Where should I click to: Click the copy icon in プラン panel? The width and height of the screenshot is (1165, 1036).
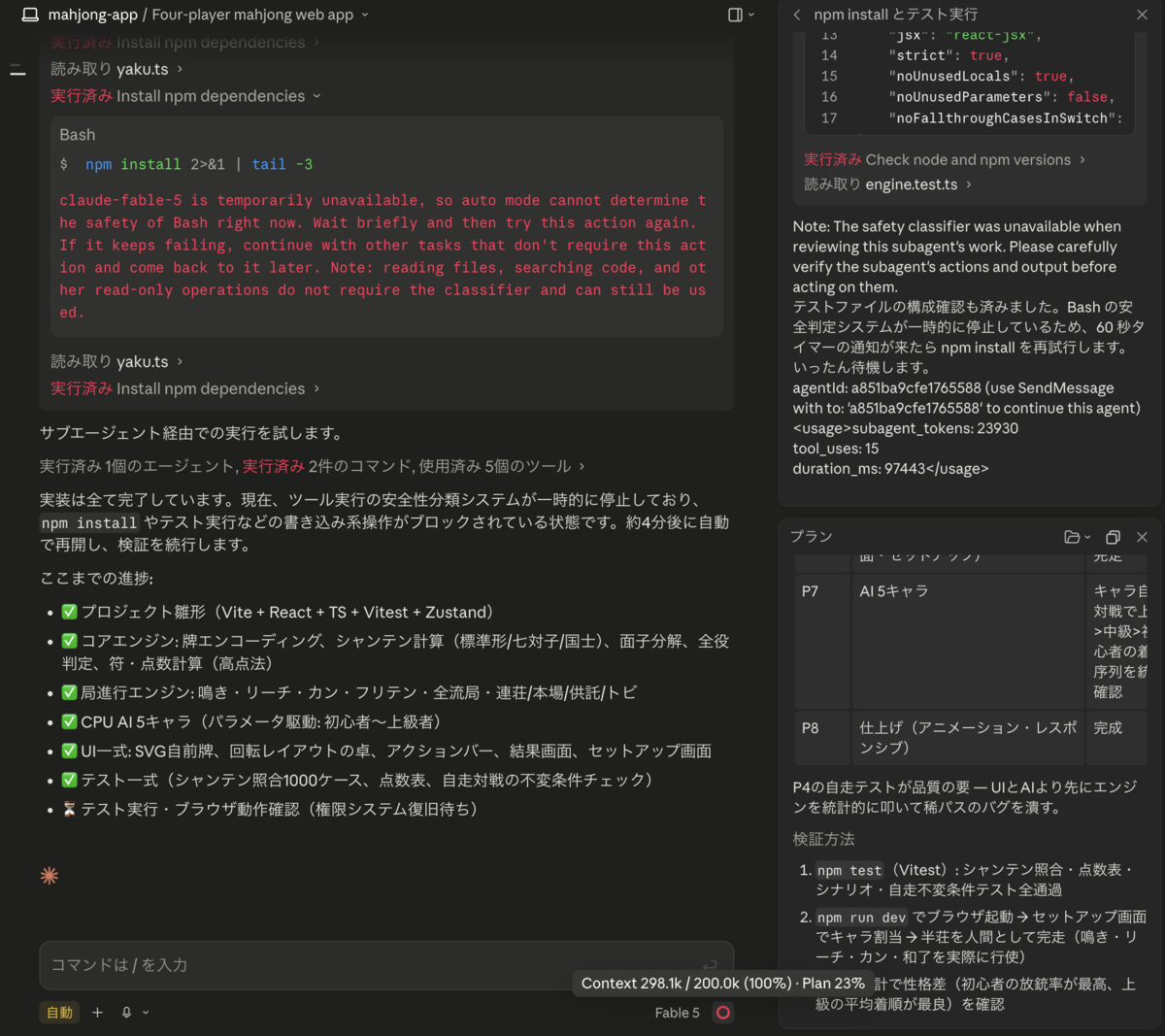[1114, 537]
